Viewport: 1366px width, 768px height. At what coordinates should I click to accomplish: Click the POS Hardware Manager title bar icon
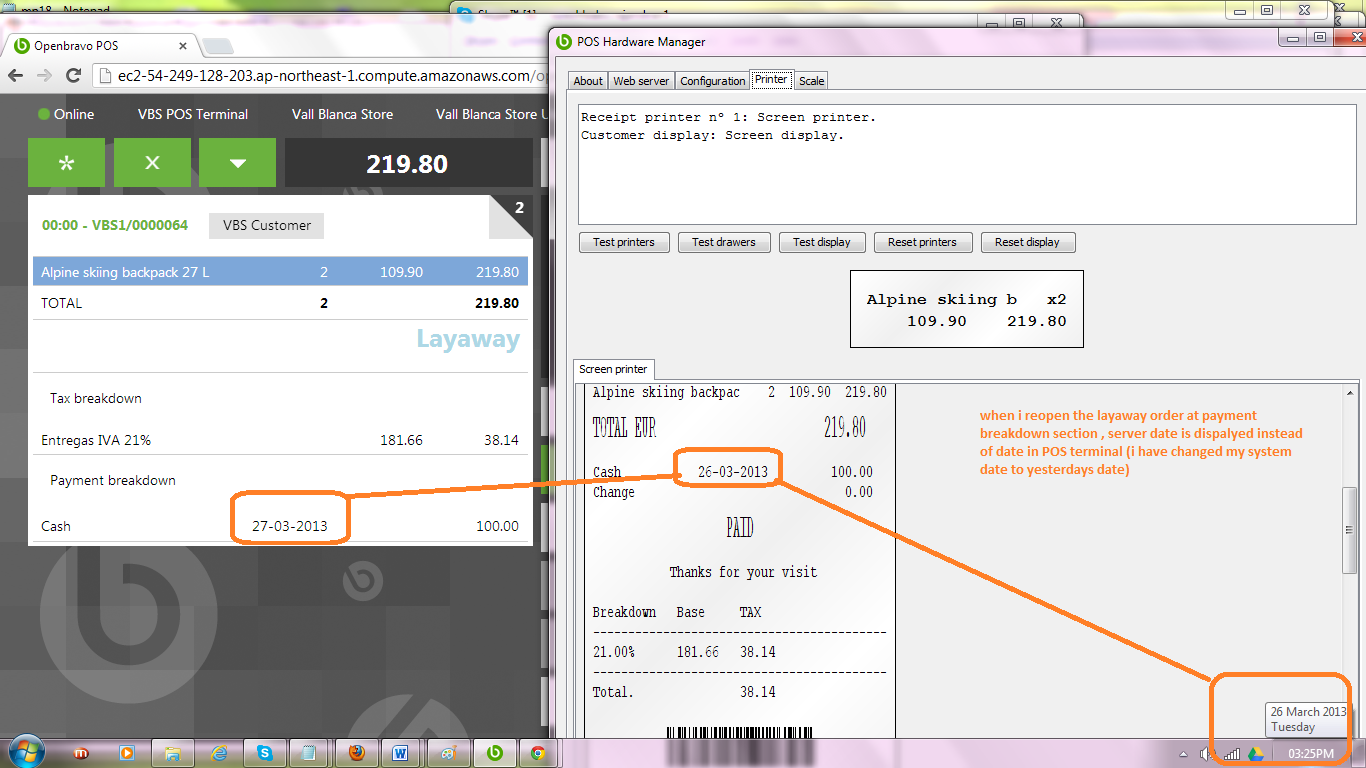pyautogui.click(x=565, y=42)
